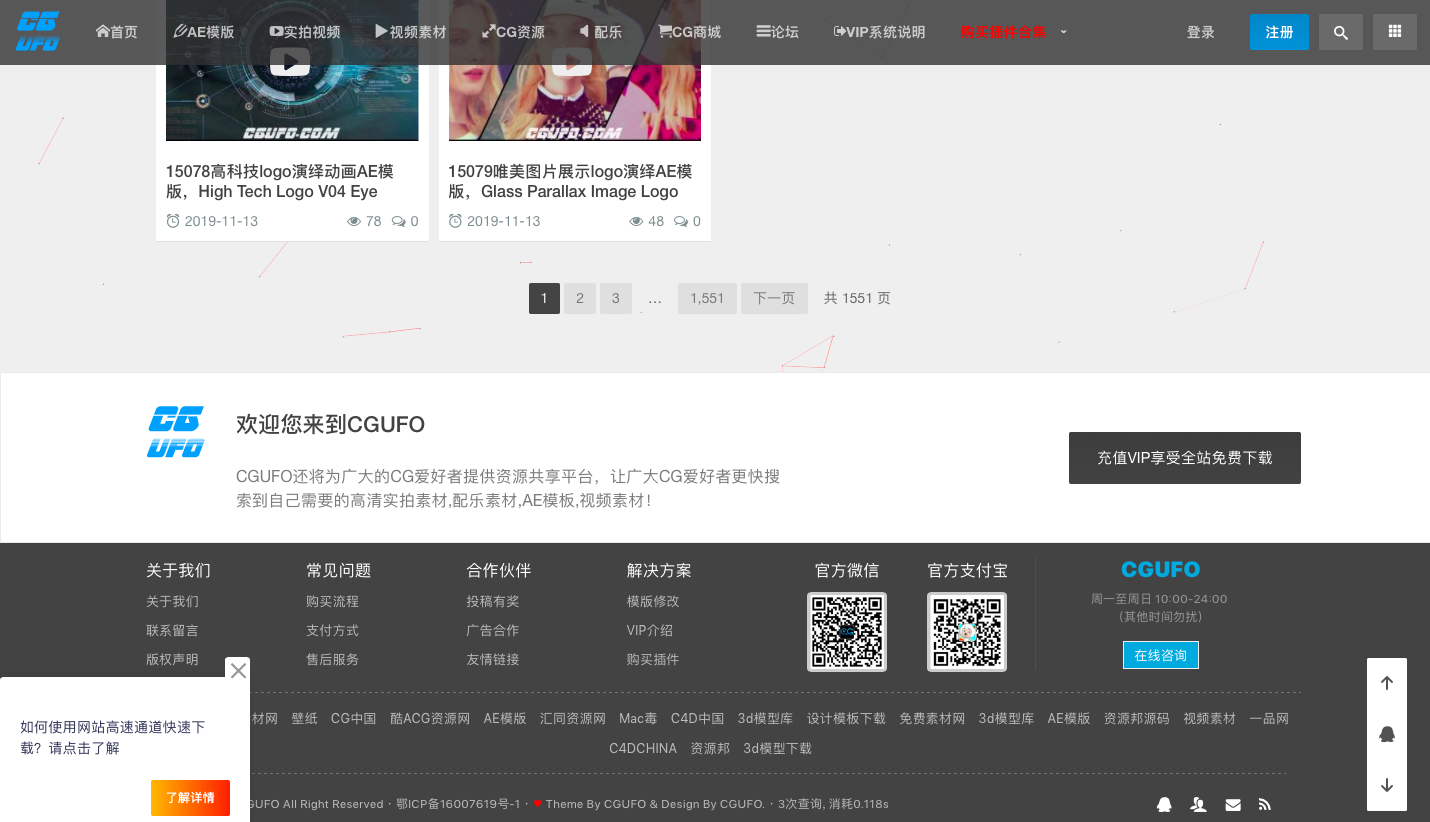Screen dimensions: 1430x822
Task: Play the High Tech Logo video thumbnail
Action: (290, 62)
